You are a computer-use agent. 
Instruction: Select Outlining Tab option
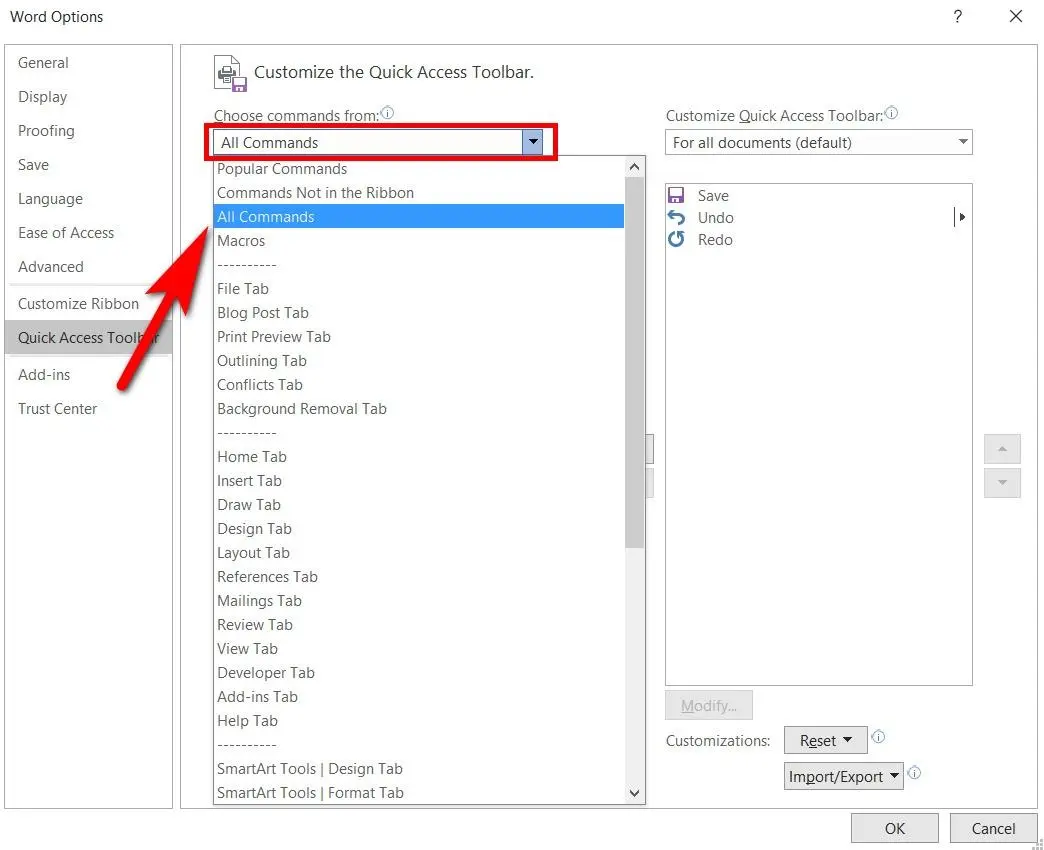point(419,361)
